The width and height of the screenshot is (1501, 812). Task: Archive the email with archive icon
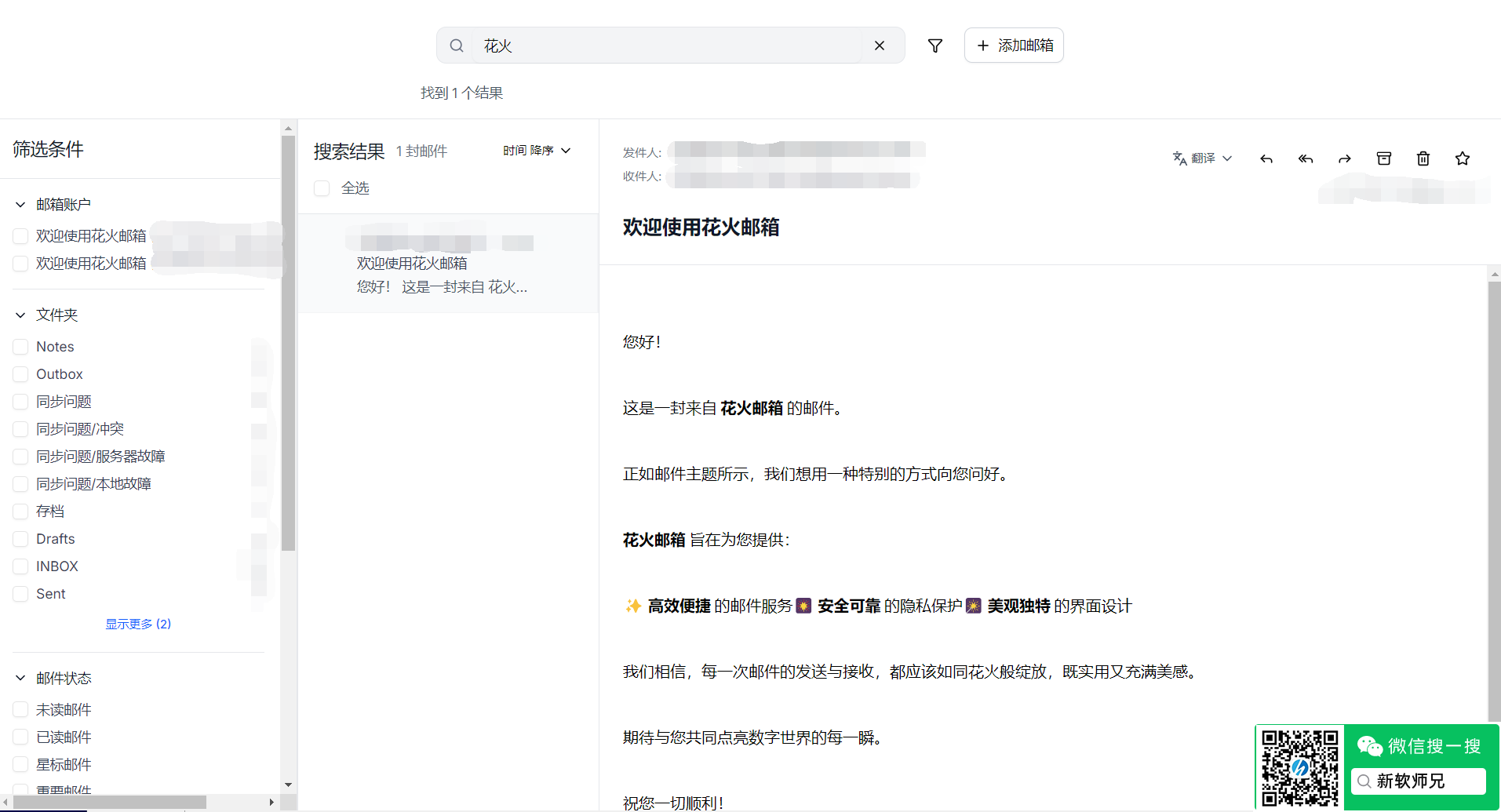click(x=1383, y=158)
